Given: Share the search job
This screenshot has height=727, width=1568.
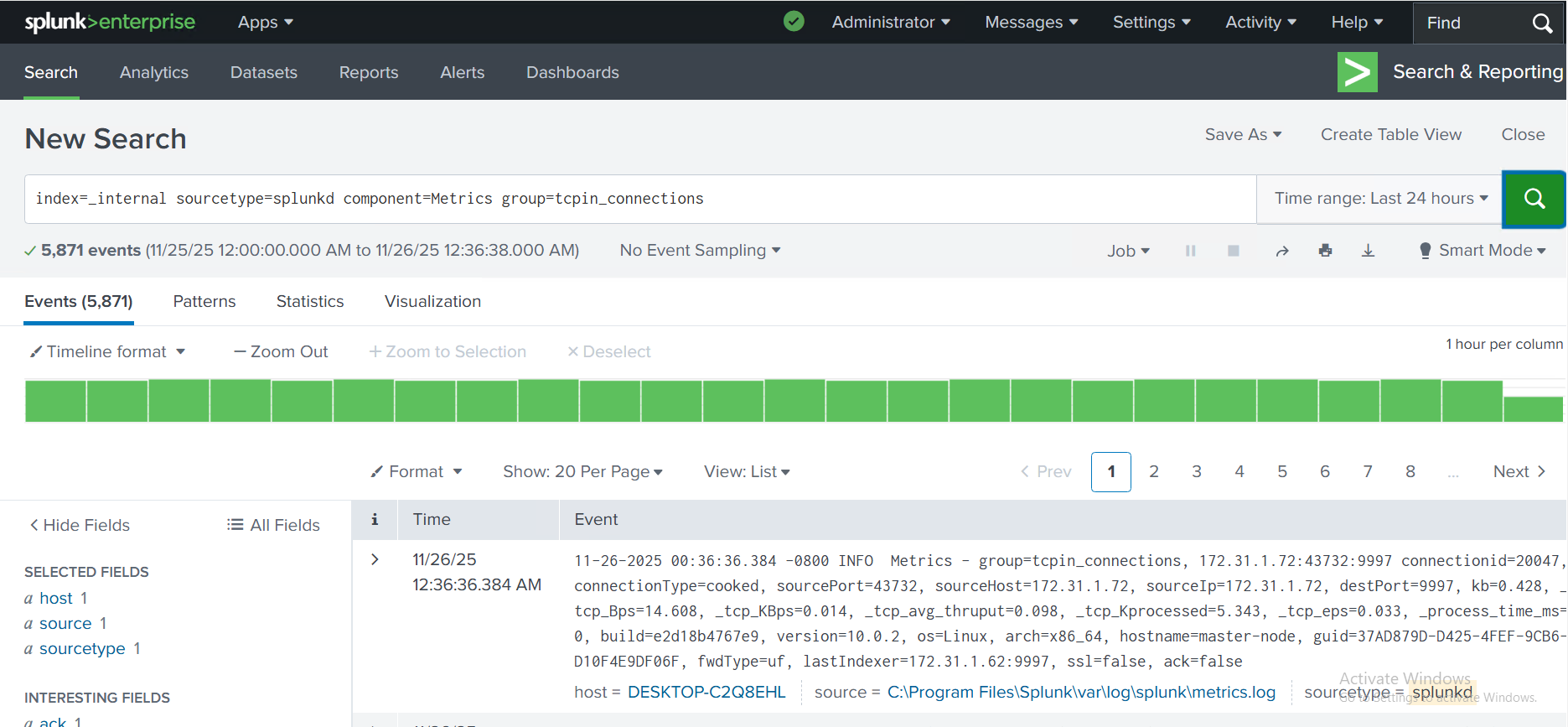Looking at the screenshot, I should click(1282, 251).
